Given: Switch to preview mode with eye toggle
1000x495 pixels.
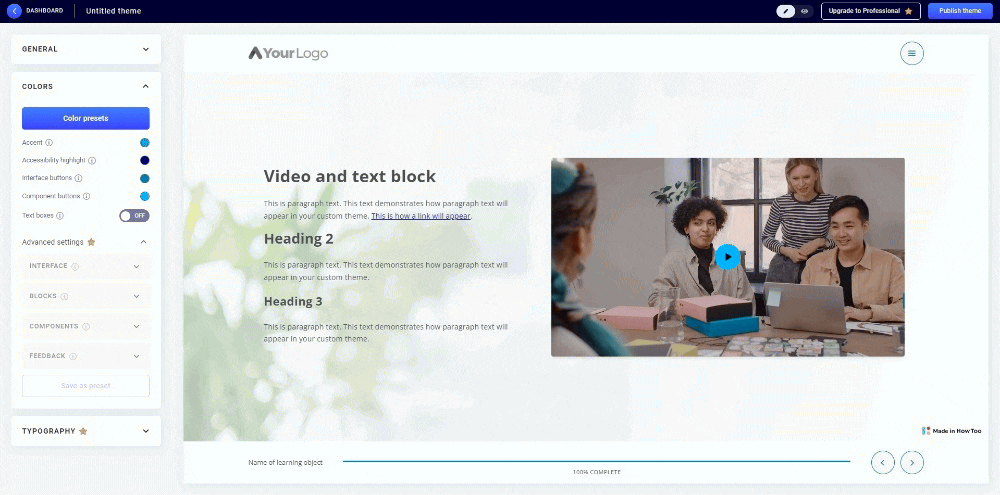Looking at the screenshot, I should click(x=804, y=11).
